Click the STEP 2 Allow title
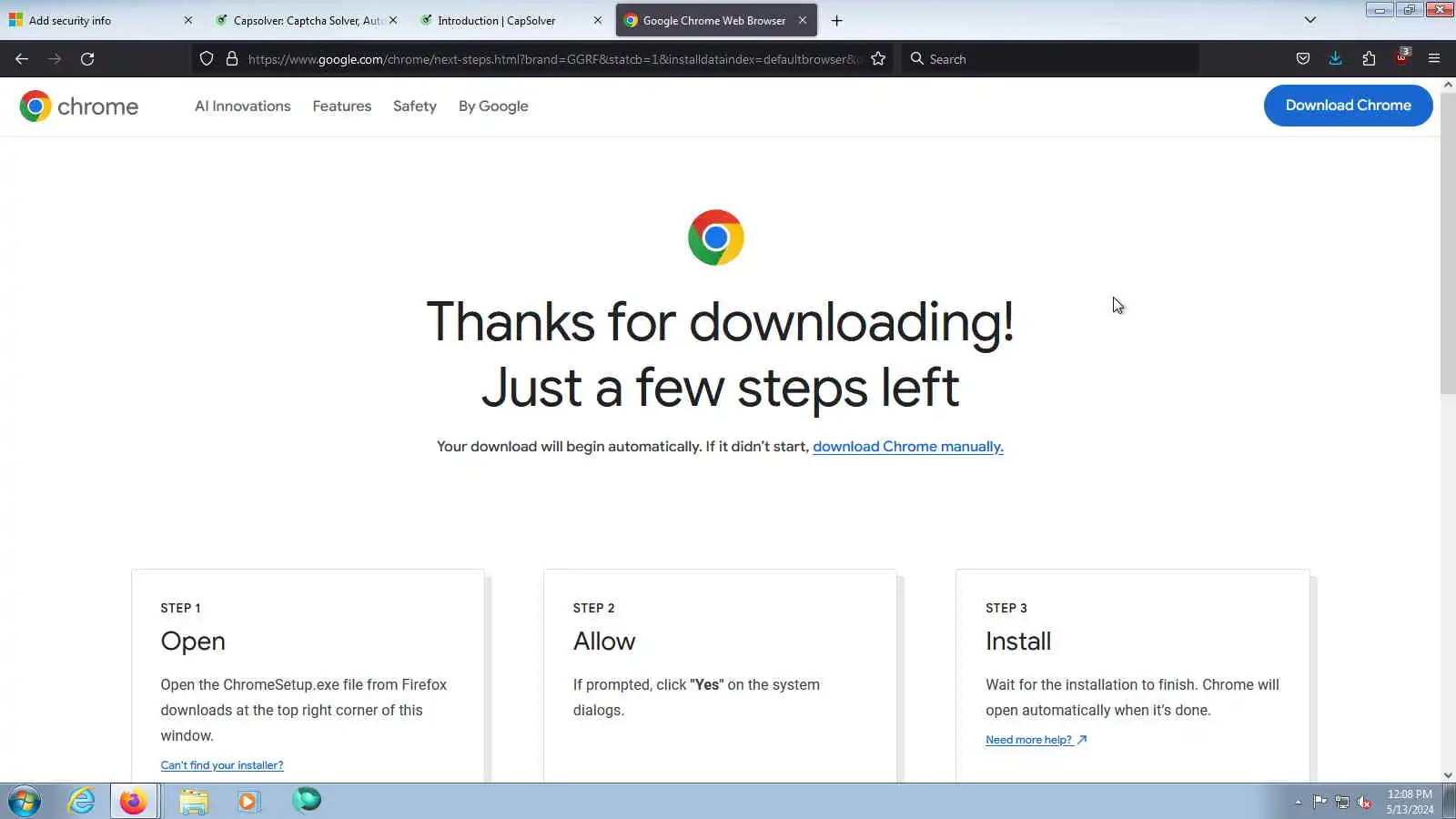Image resolution: width=1456 pixels, height=819 pixels. point(604,642)
